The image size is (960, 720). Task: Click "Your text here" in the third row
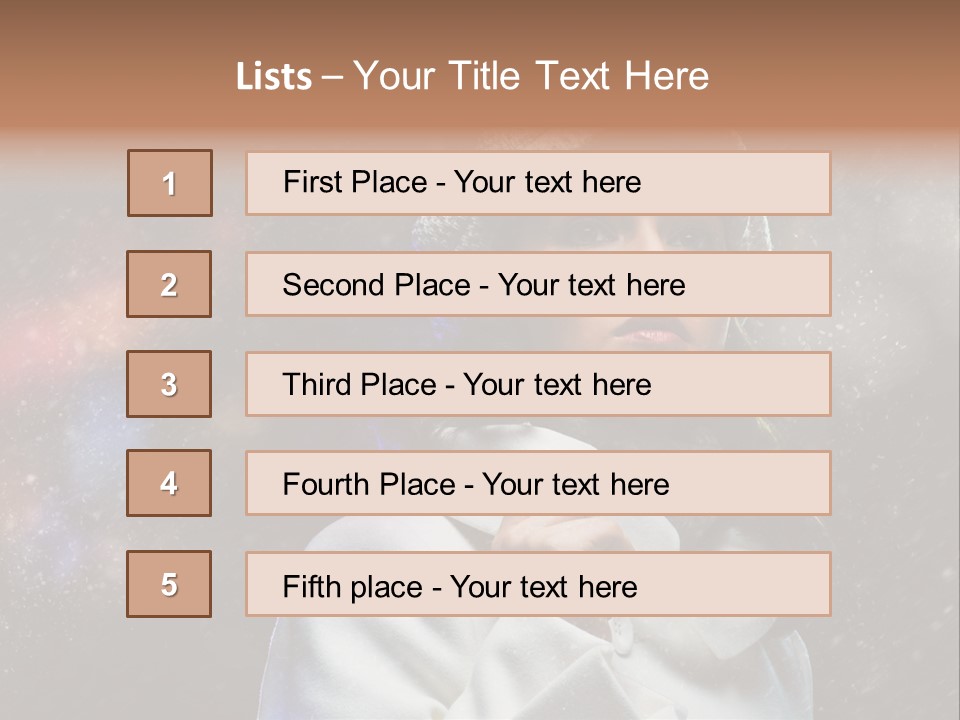point(557,385)
